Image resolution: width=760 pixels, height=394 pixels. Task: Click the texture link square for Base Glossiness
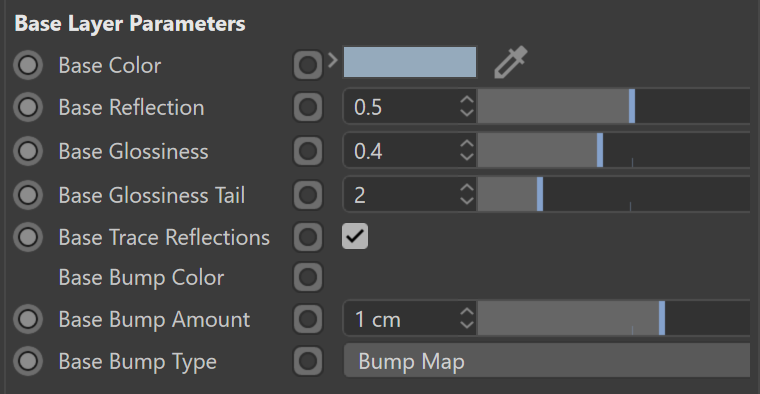[308, 151]
